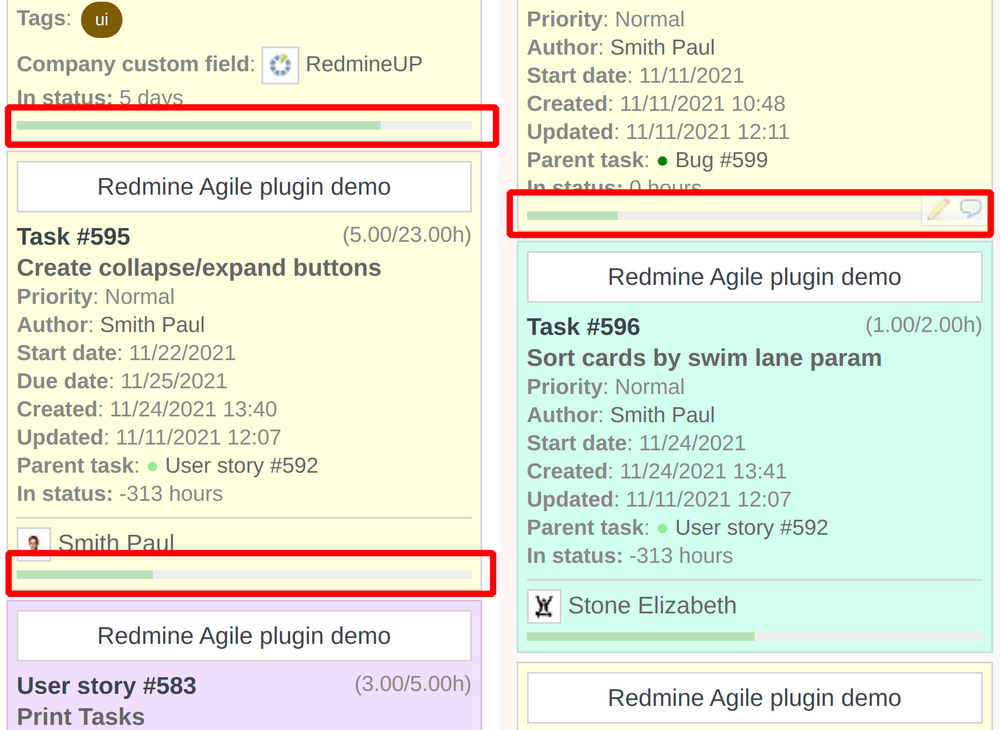1000x730 pixels.
Task: Click the Redmine Agile plugin demo header above Task #596
Action: [x=754, y=276]
